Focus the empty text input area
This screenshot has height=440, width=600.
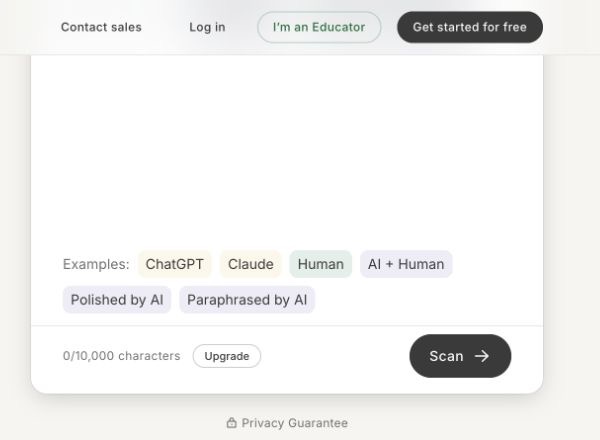(287, 151)
